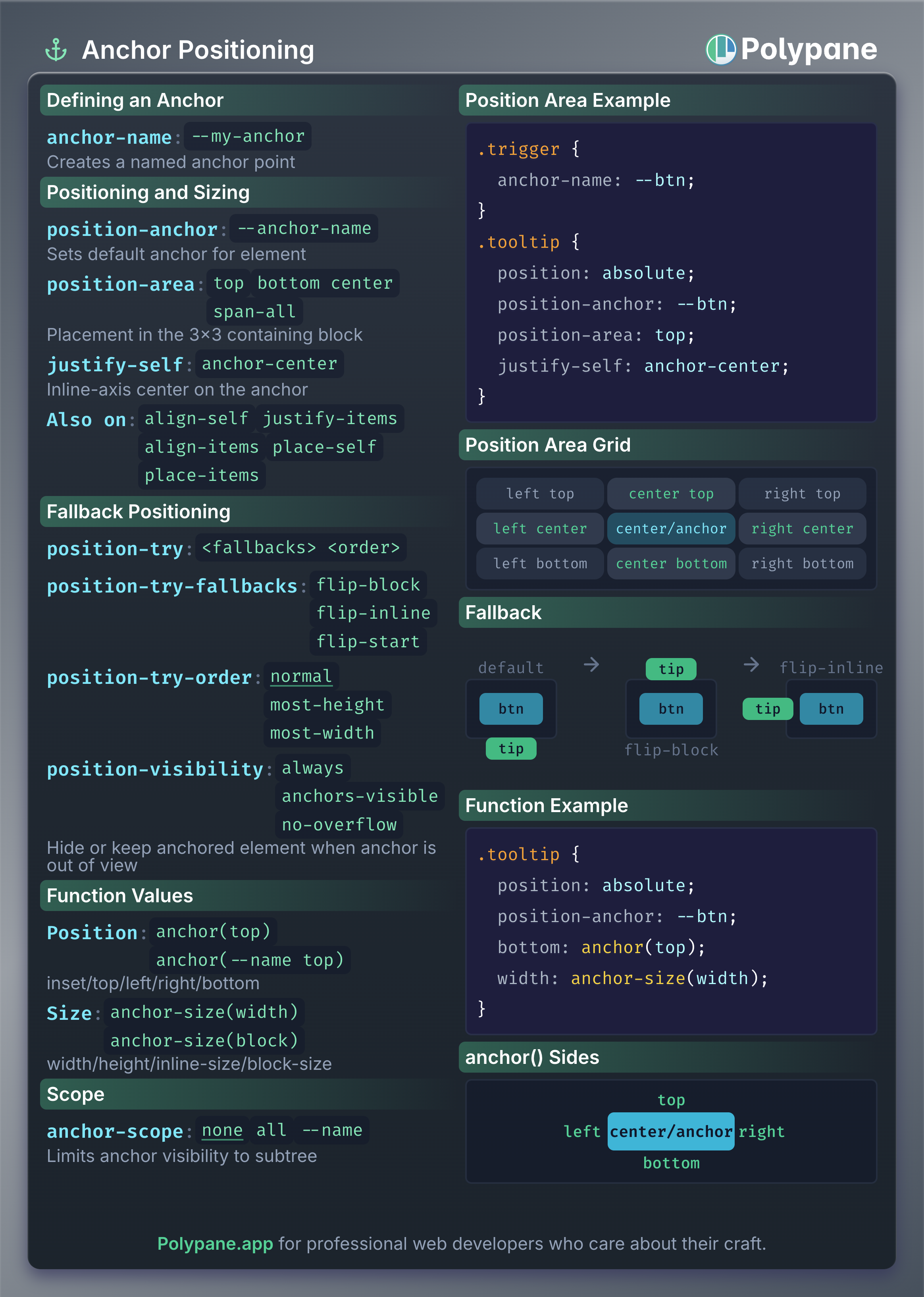This screenshot has height=1297, width=924.
Task: Select the place-self chip
Action: 324,447
